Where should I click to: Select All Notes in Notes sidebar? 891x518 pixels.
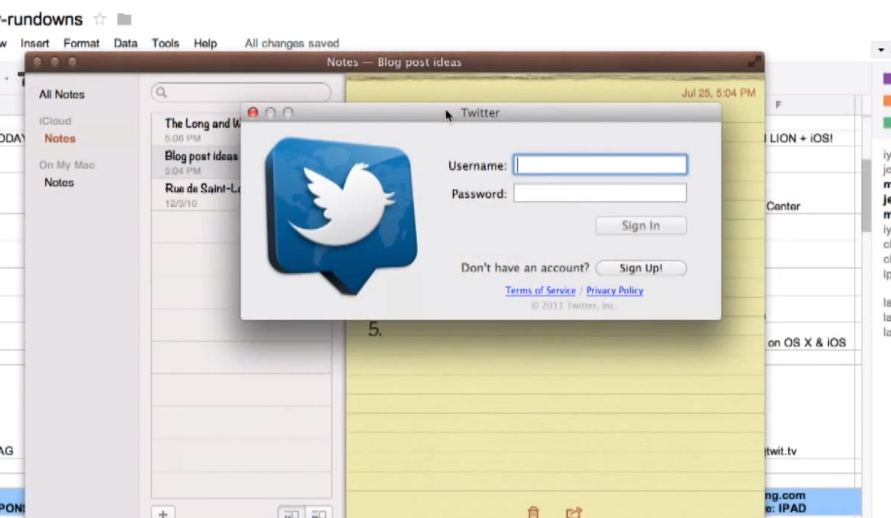point(61,94)
